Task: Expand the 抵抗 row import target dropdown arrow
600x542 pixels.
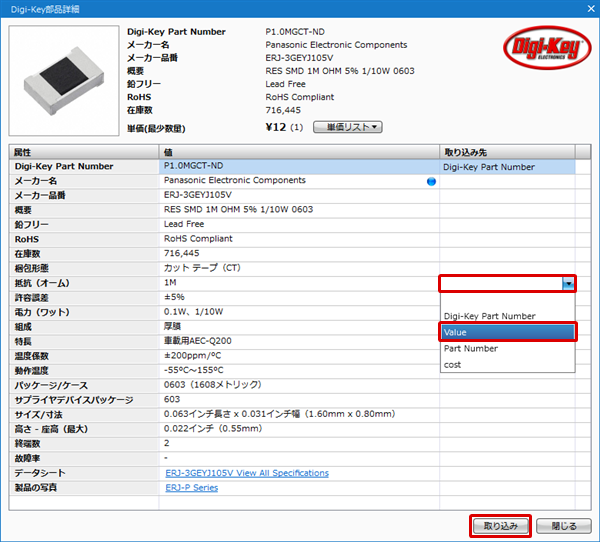Action: (569, 284)
